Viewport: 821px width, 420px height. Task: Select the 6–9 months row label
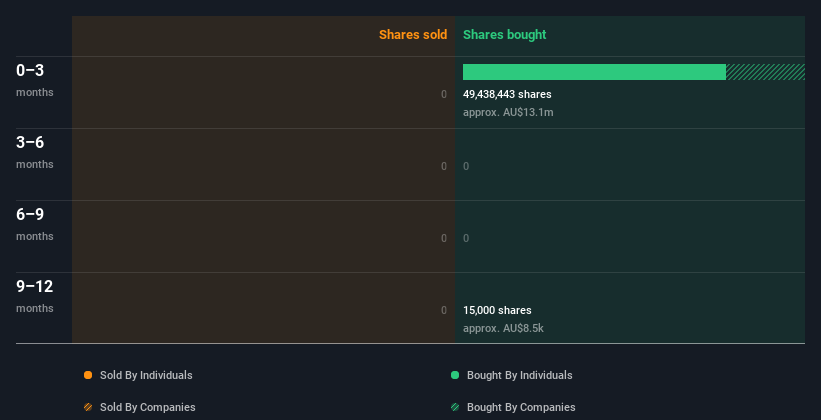point(35,224)
